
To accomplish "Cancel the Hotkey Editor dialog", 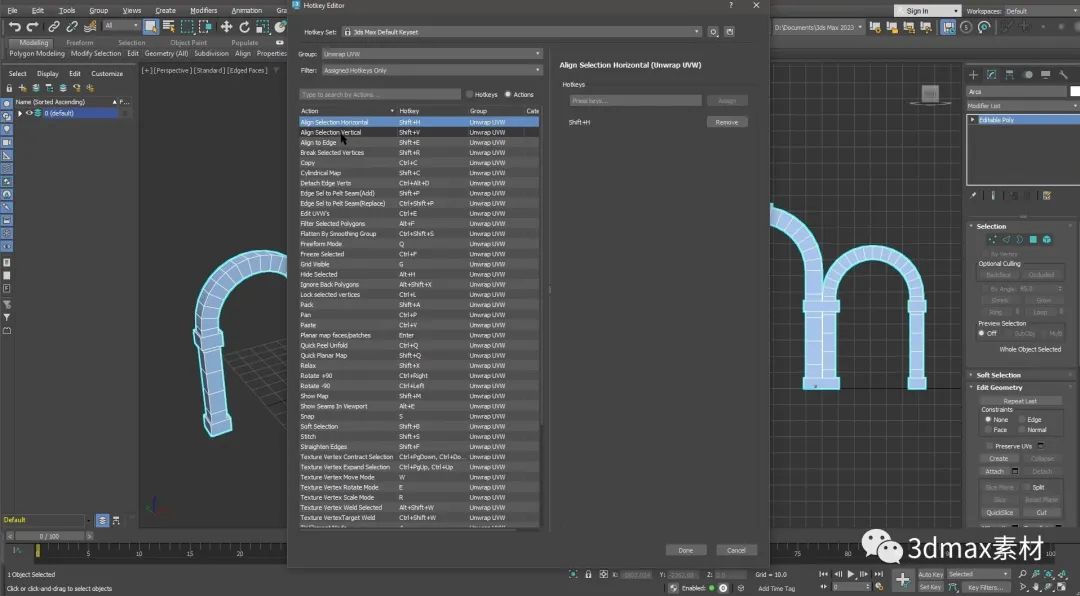I will (736, 550).
